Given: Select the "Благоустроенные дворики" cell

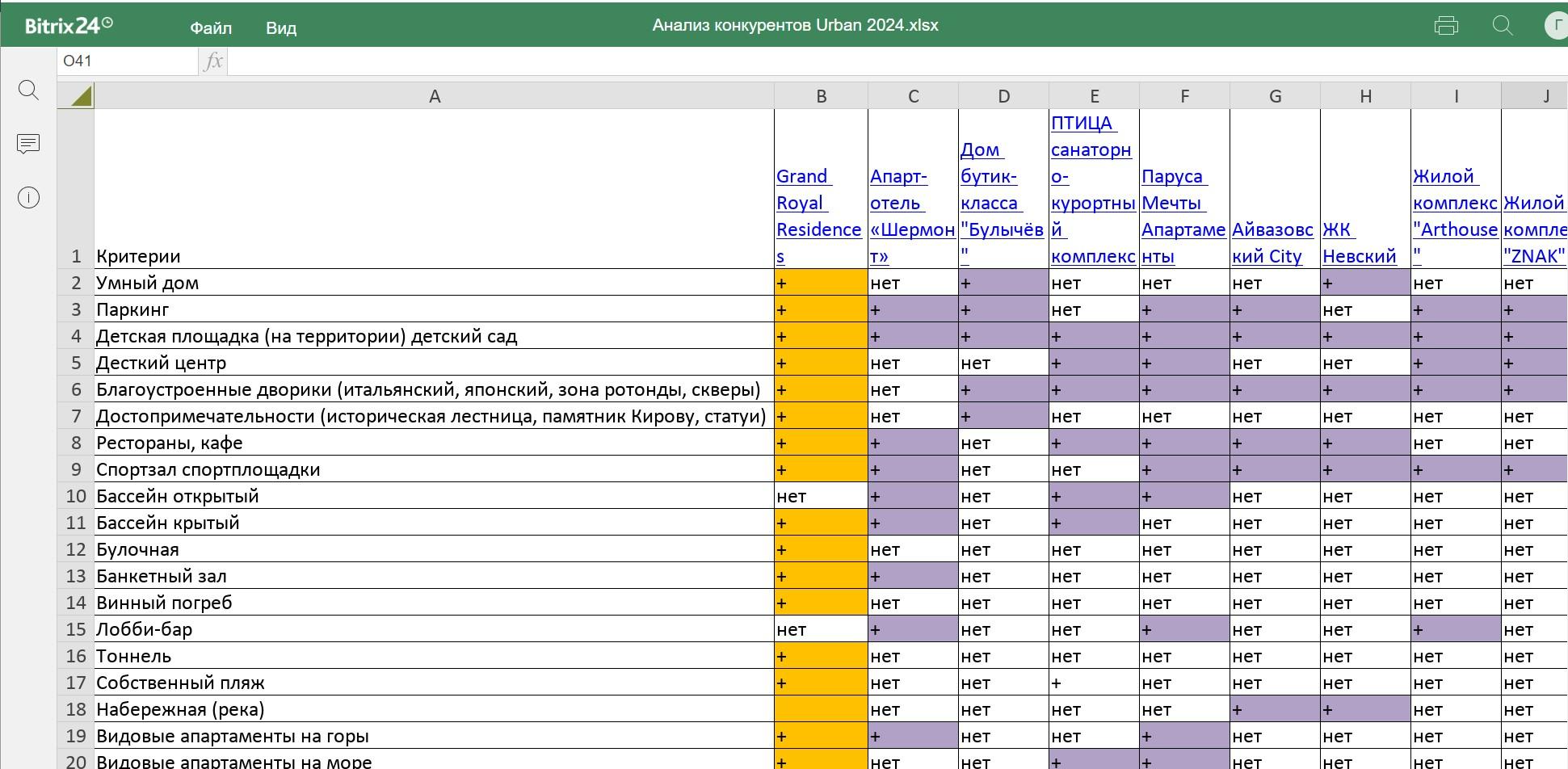Looking at the screenshot, I should click(x=435, y=389).
